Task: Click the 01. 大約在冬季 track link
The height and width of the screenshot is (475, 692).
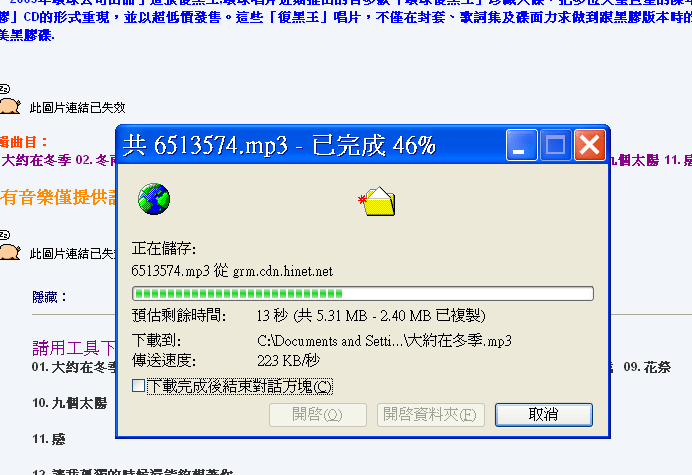Action: click(74, 367)
